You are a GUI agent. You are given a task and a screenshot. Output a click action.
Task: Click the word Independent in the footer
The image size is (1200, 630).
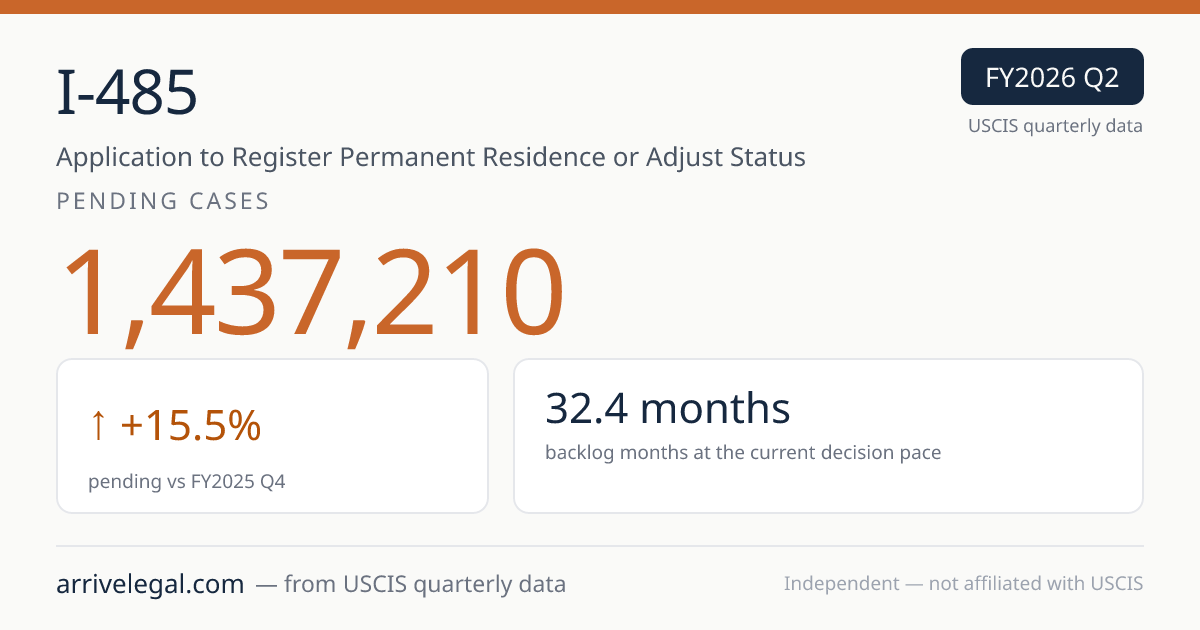pyautogui.click(x=842, y=584)
